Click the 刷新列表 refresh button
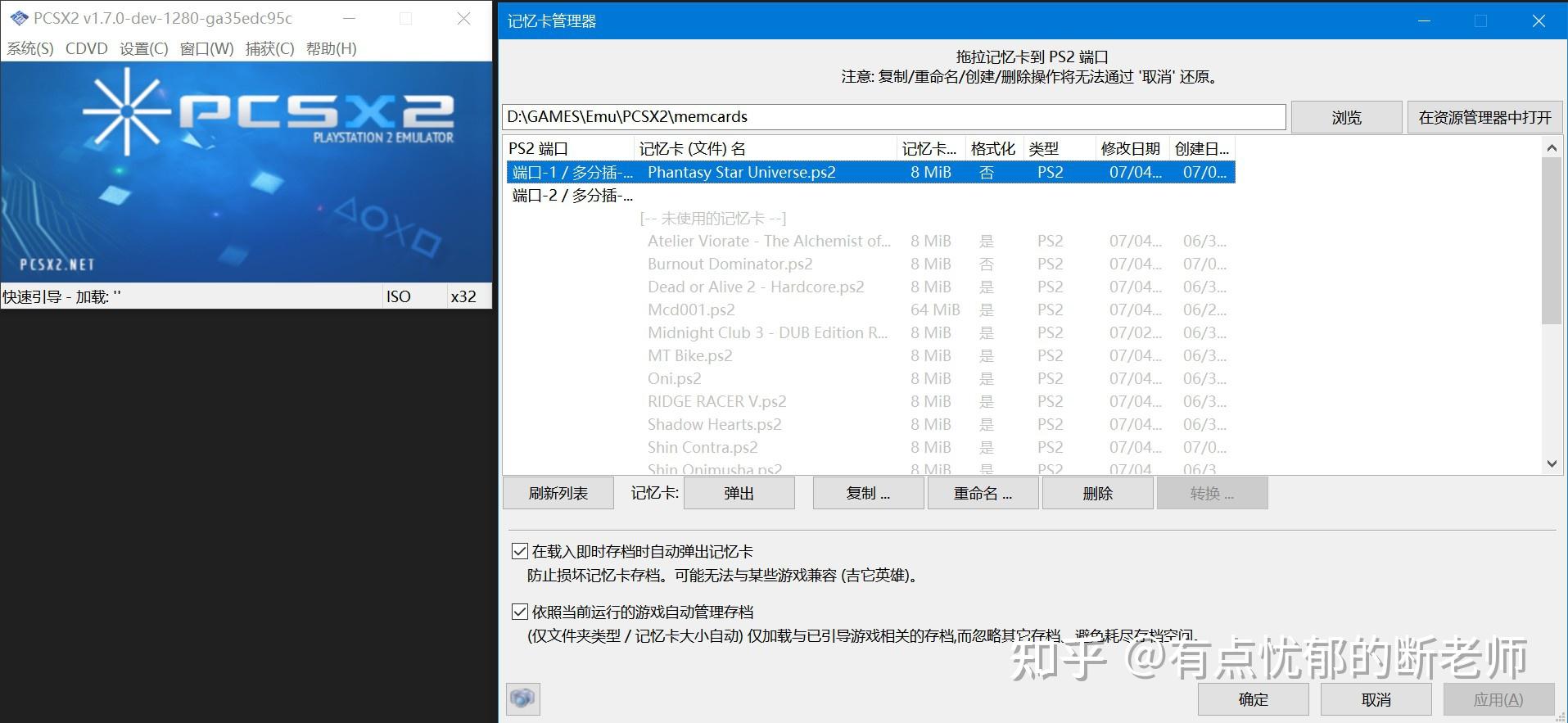 click(x=558, y=493)
